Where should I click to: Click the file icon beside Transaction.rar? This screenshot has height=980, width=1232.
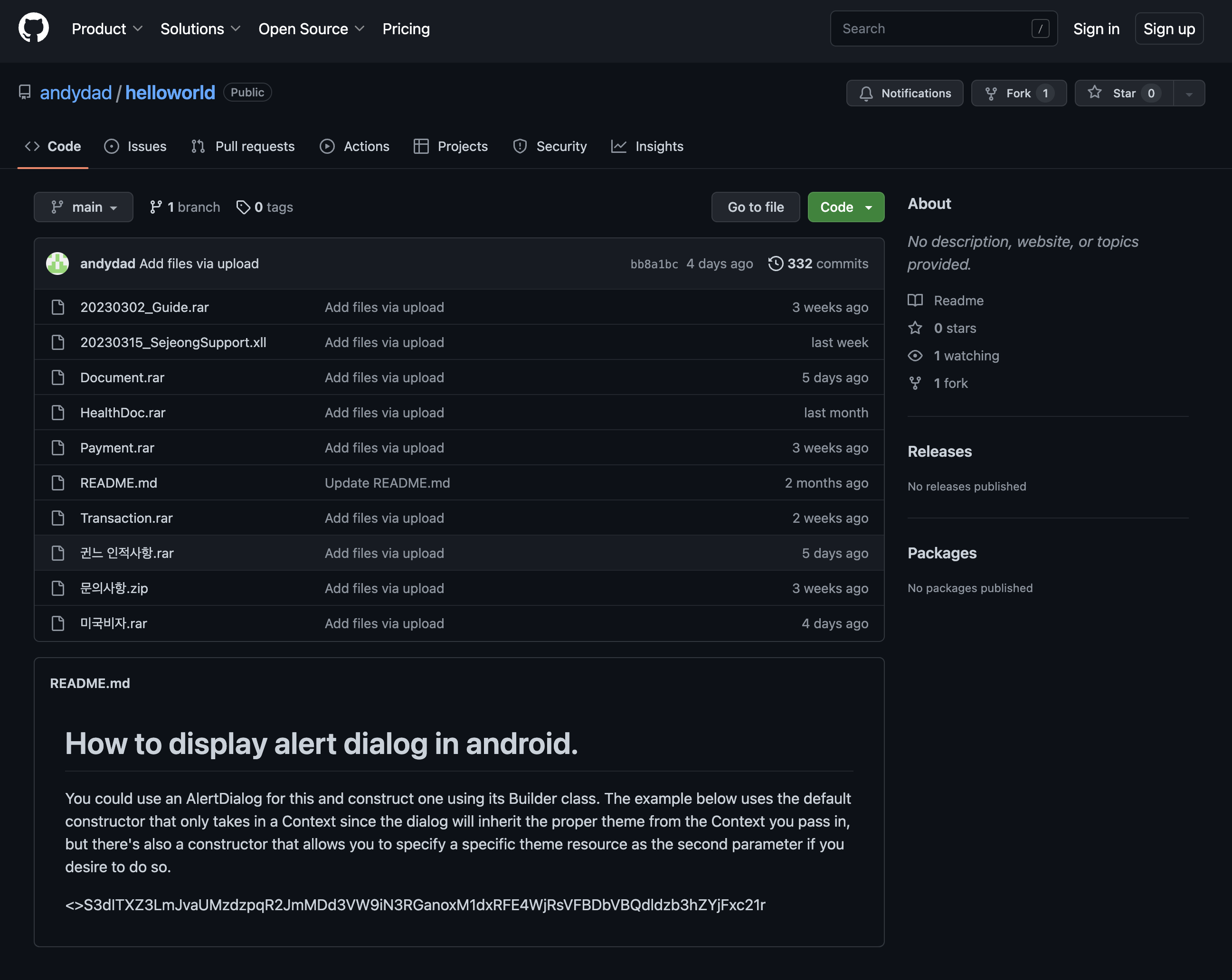pos(58,518)
